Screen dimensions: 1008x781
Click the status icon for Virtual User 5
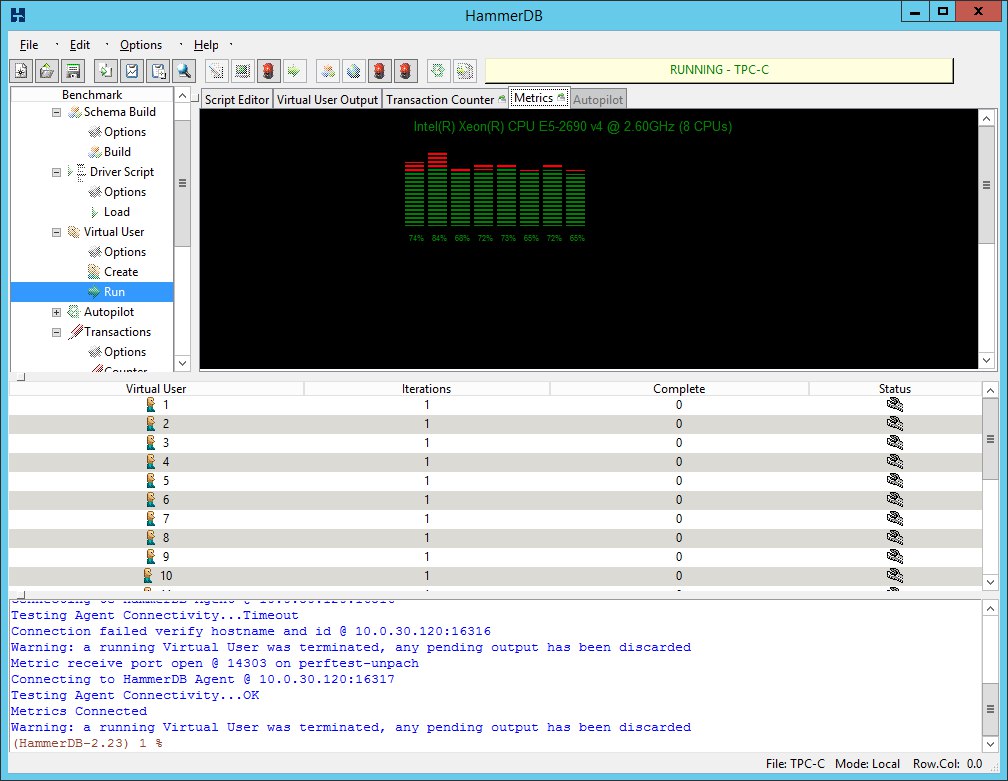(895, 481)
